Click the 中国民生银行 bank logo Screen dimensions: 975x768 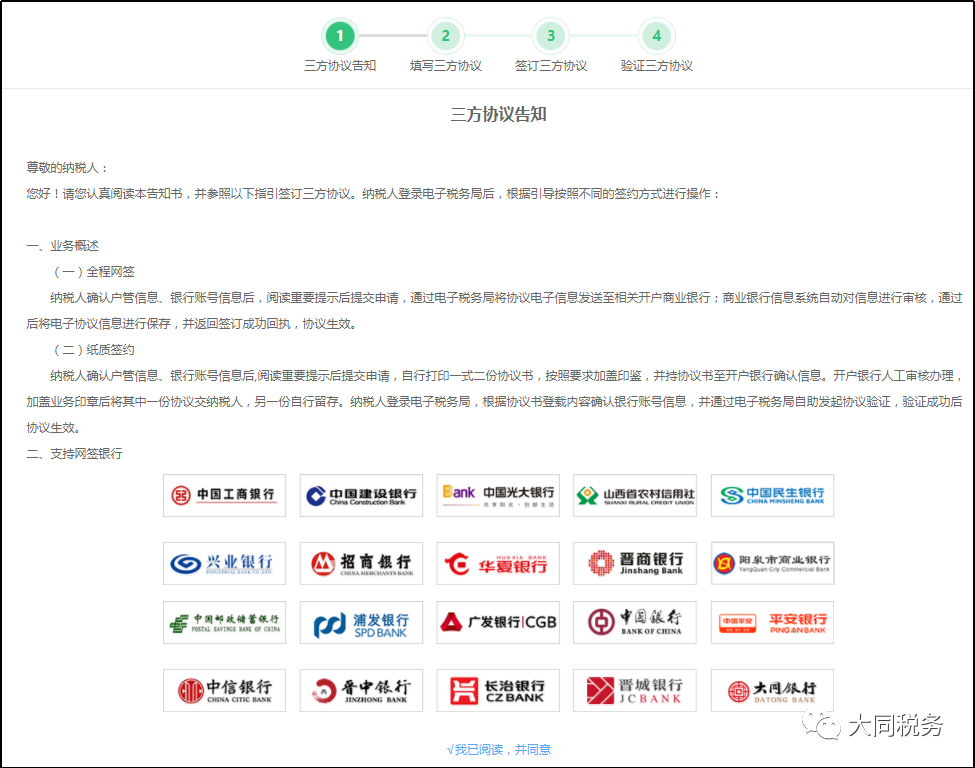tap(772, 496)
